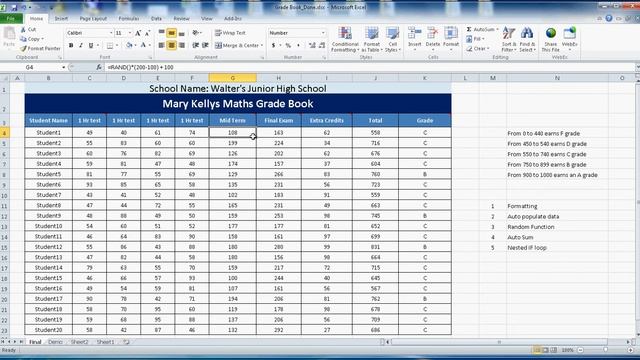The height and width of the screenshot is (360, 640).
Task: Toggle Underline formatting
Action: coord(91,45)
